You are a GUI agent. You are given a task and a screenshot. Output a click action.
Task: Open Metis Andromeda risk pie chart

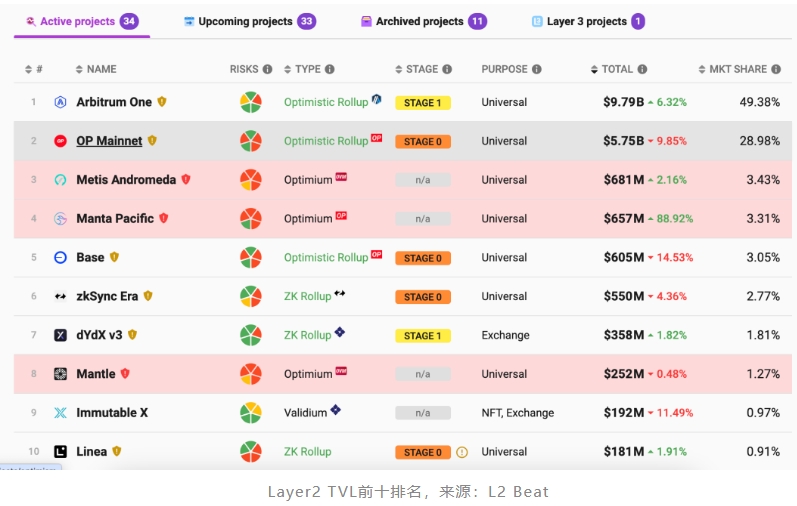[x=251, y=180]
